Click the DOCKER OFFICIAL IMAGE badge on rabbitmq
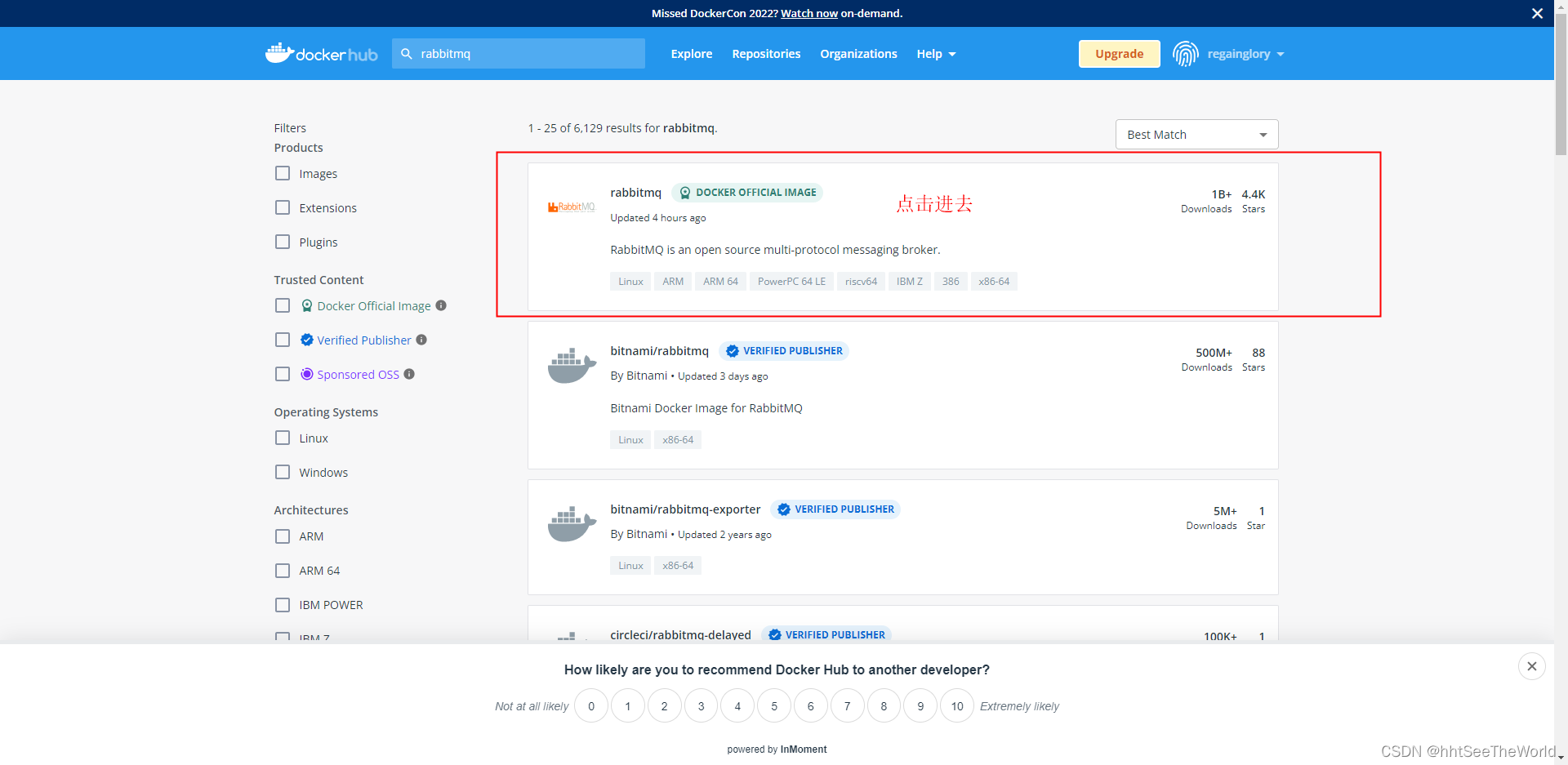This screenshot has width=1568, height=765. pyautogui.click(x=747, y=193)
